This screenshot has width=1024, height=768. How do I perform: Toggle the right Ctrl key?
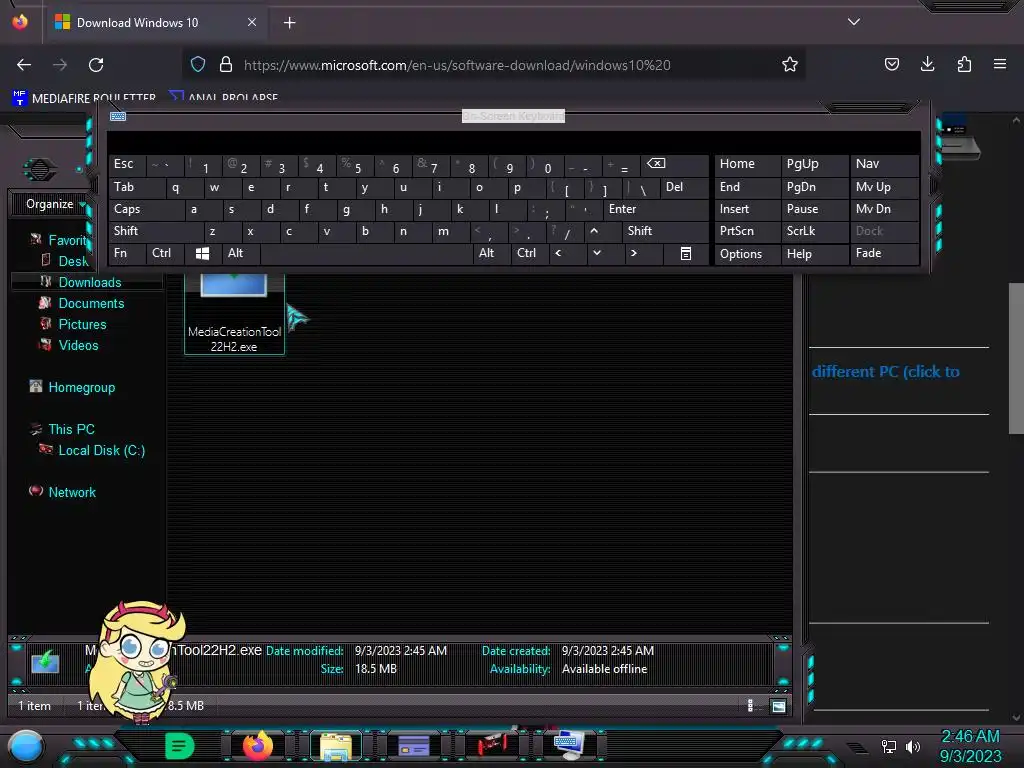[x=530, y=253]
